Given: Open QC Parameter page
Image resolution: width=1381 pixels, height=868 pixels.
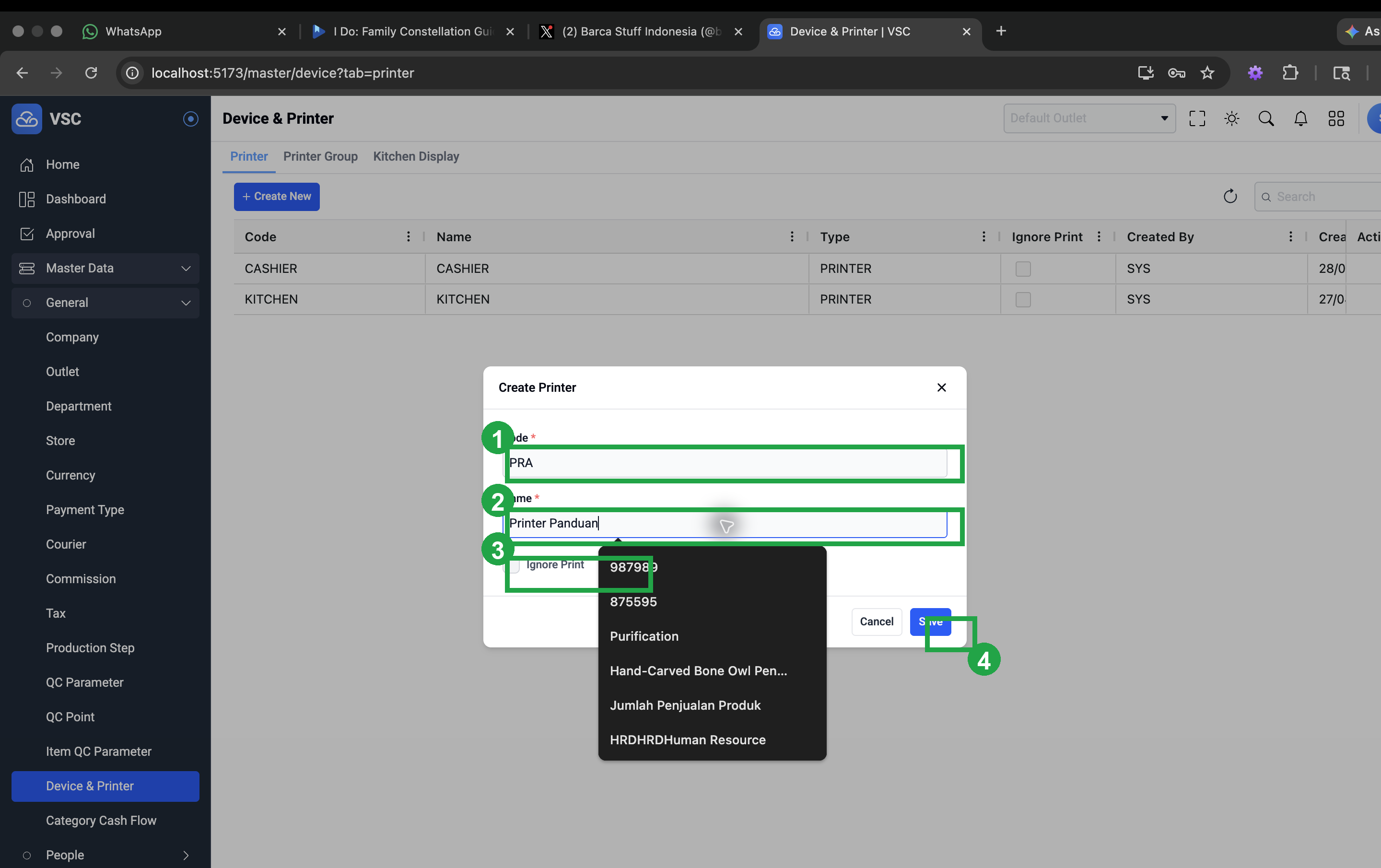Looking at the screenshot, I should 85,682.
